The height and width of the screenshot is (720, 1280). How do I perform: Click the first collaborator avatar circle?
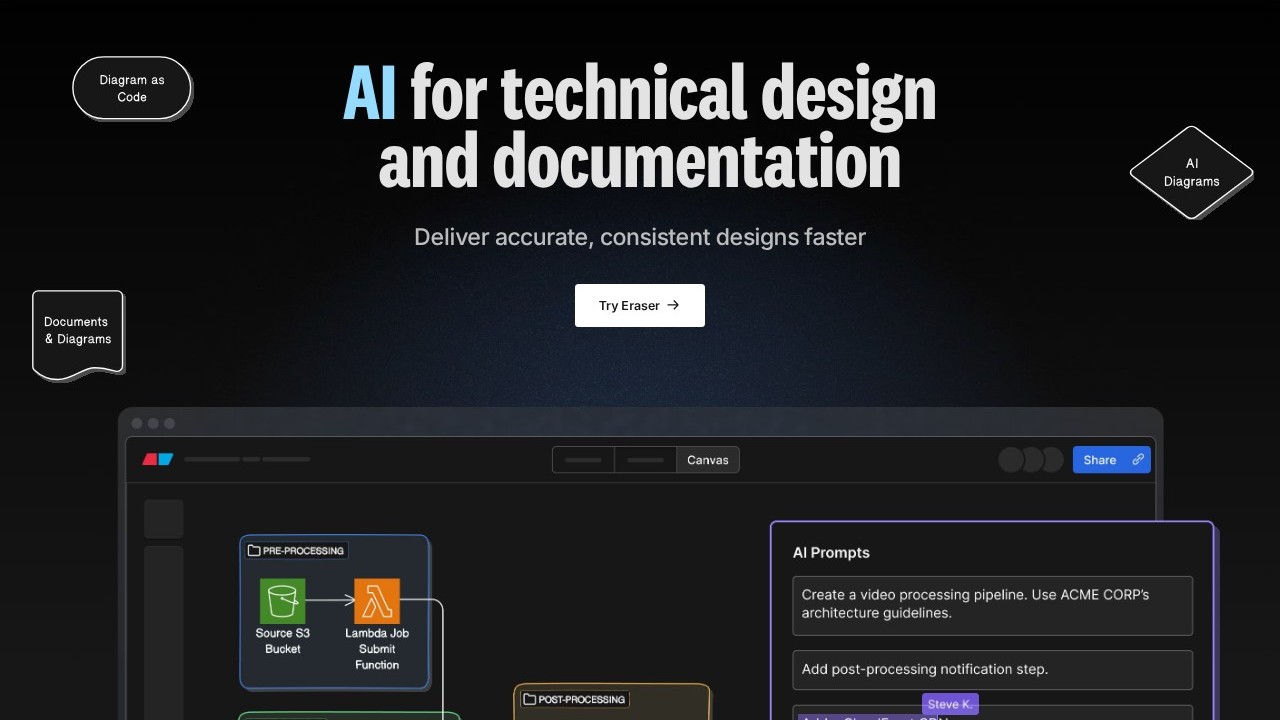click(1011, 460)
